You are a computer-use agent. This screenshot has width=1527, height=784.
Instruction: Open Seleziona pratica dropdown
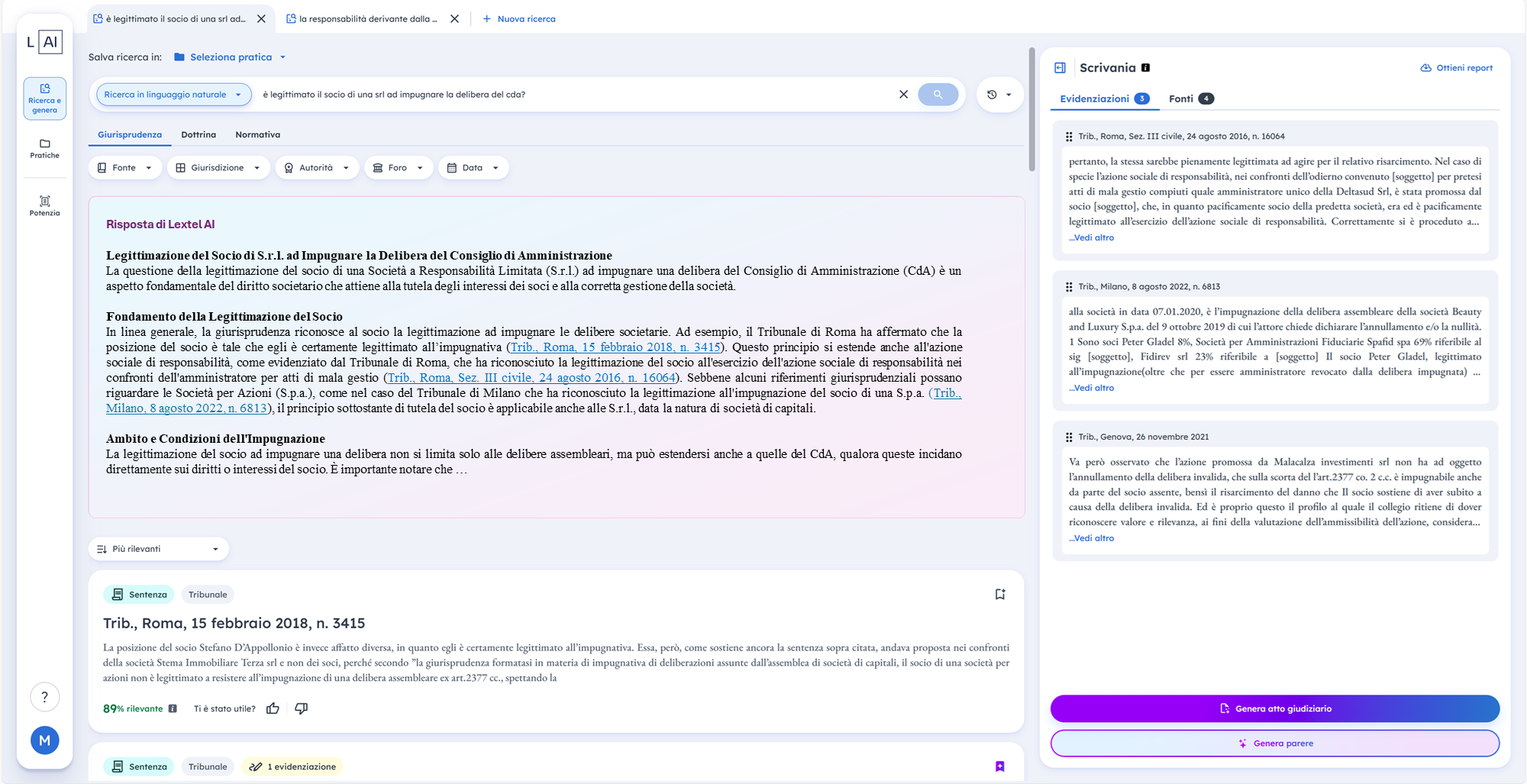[x=230, y=57]
